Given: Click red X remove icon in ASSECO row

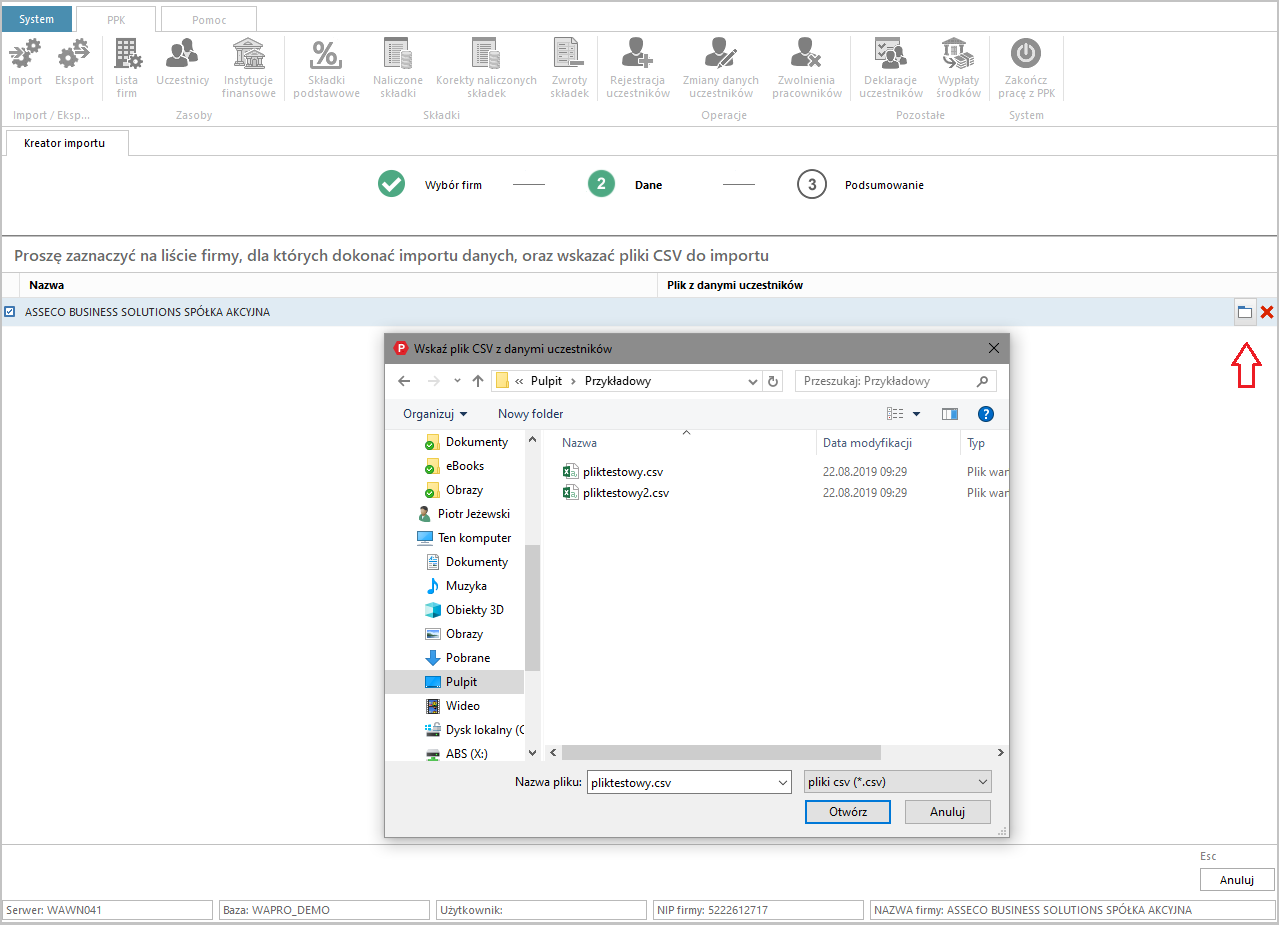Looking at the screenshot, I should coord(1267,312).
